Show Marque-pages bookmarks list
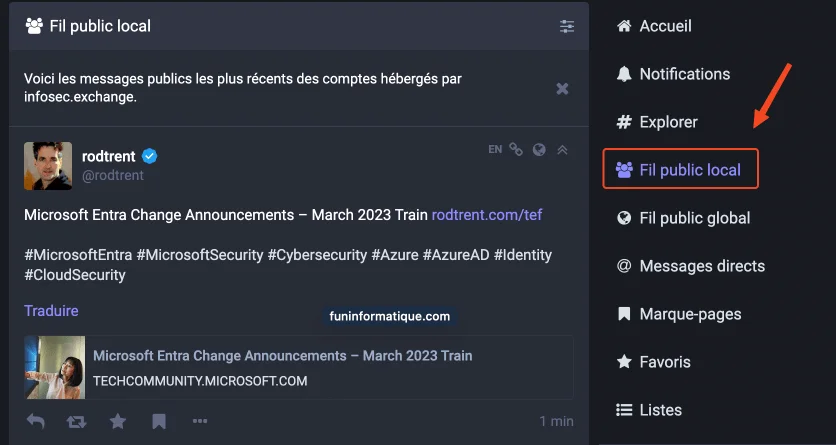The height and width of the screenshot is (445, 836). [690, 314]
